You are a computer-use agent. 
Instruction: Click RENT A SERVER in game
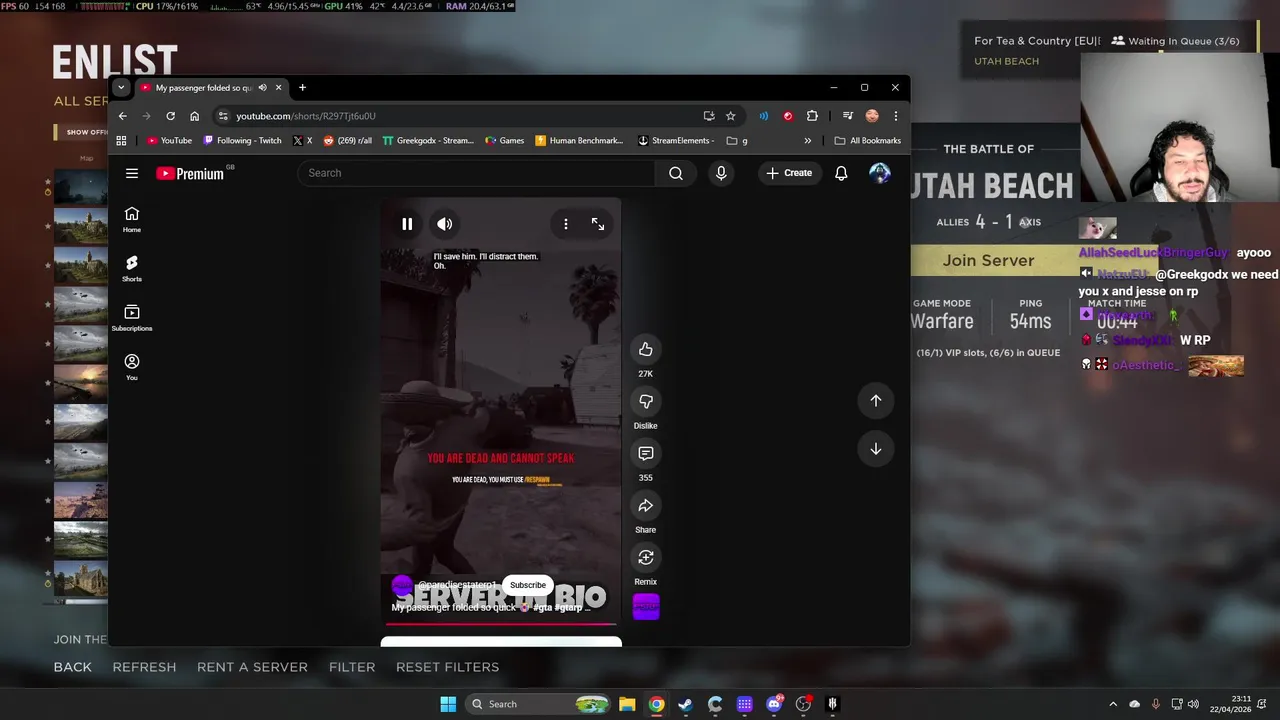coord(252,667)
